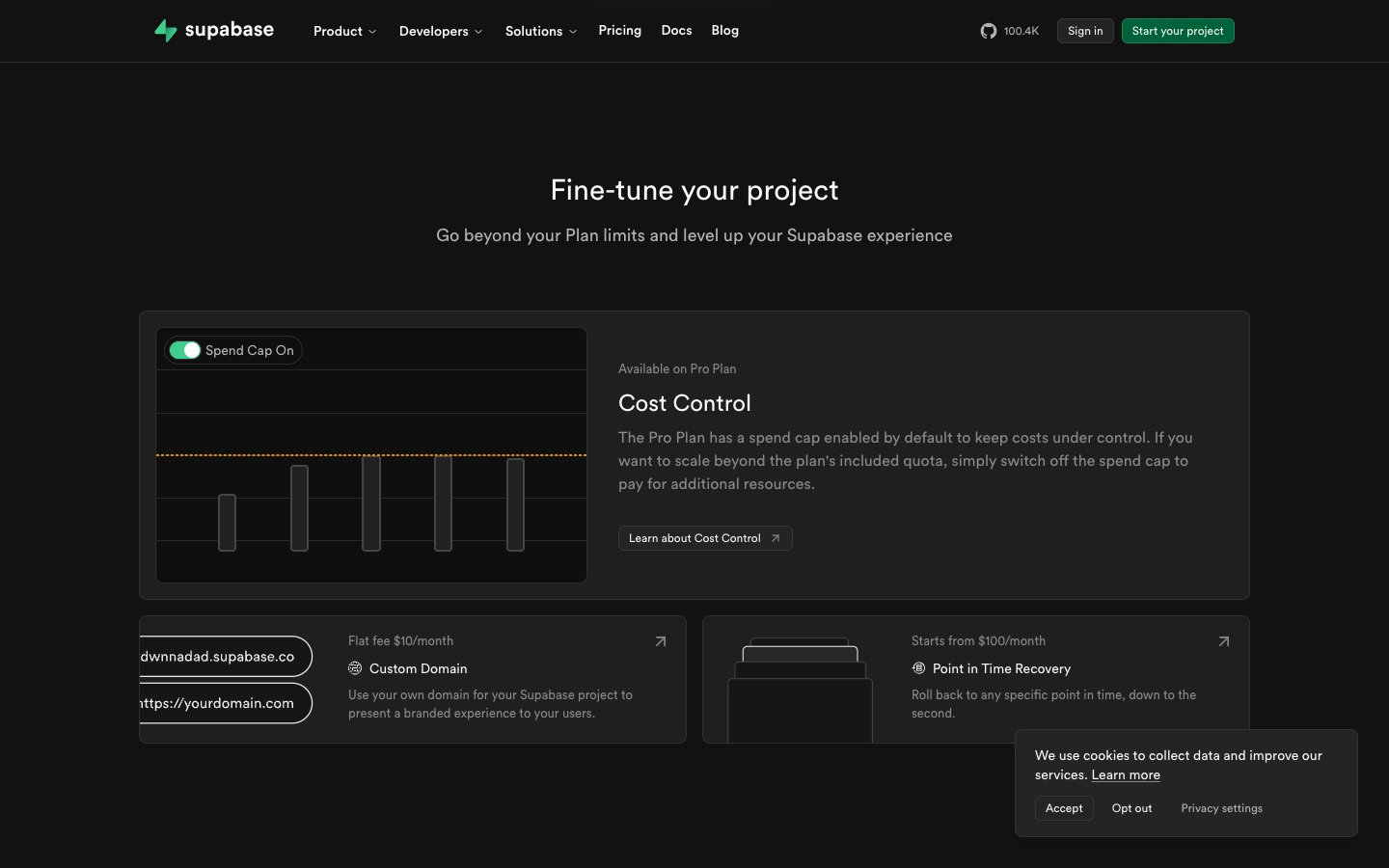Click the Supabase lightning bolt logo
Image resolution: width=1389 pixels, height=868 pixels.
tap(166, 31)
